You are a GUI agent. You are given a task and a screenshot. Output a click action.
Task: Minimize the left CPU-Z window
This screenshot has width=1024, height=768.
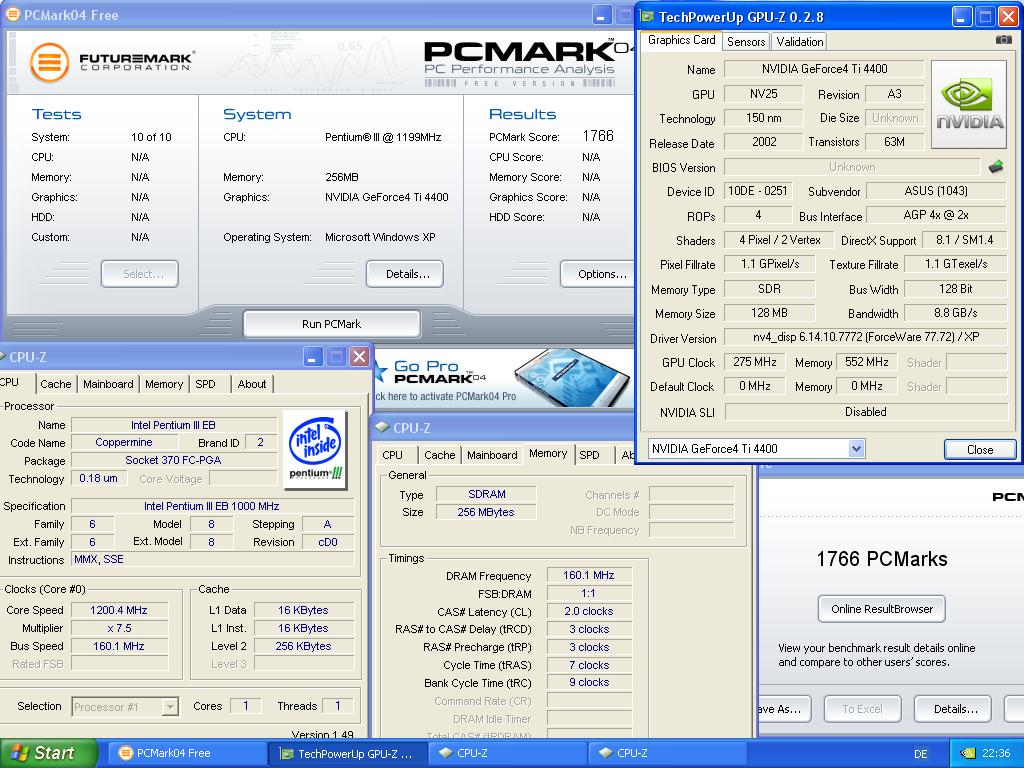tap(313, 357)
